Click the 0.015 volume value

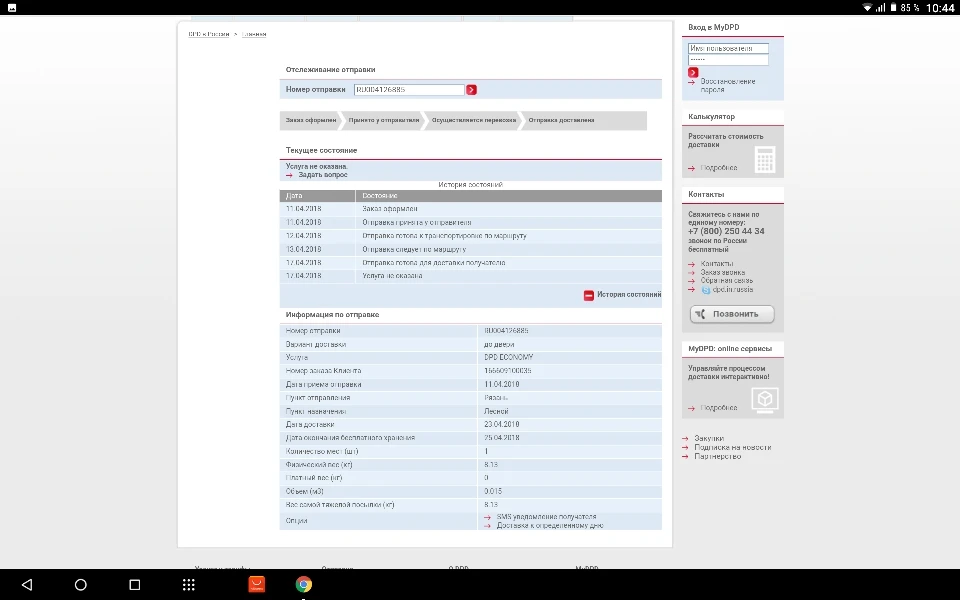pos(493,492)
